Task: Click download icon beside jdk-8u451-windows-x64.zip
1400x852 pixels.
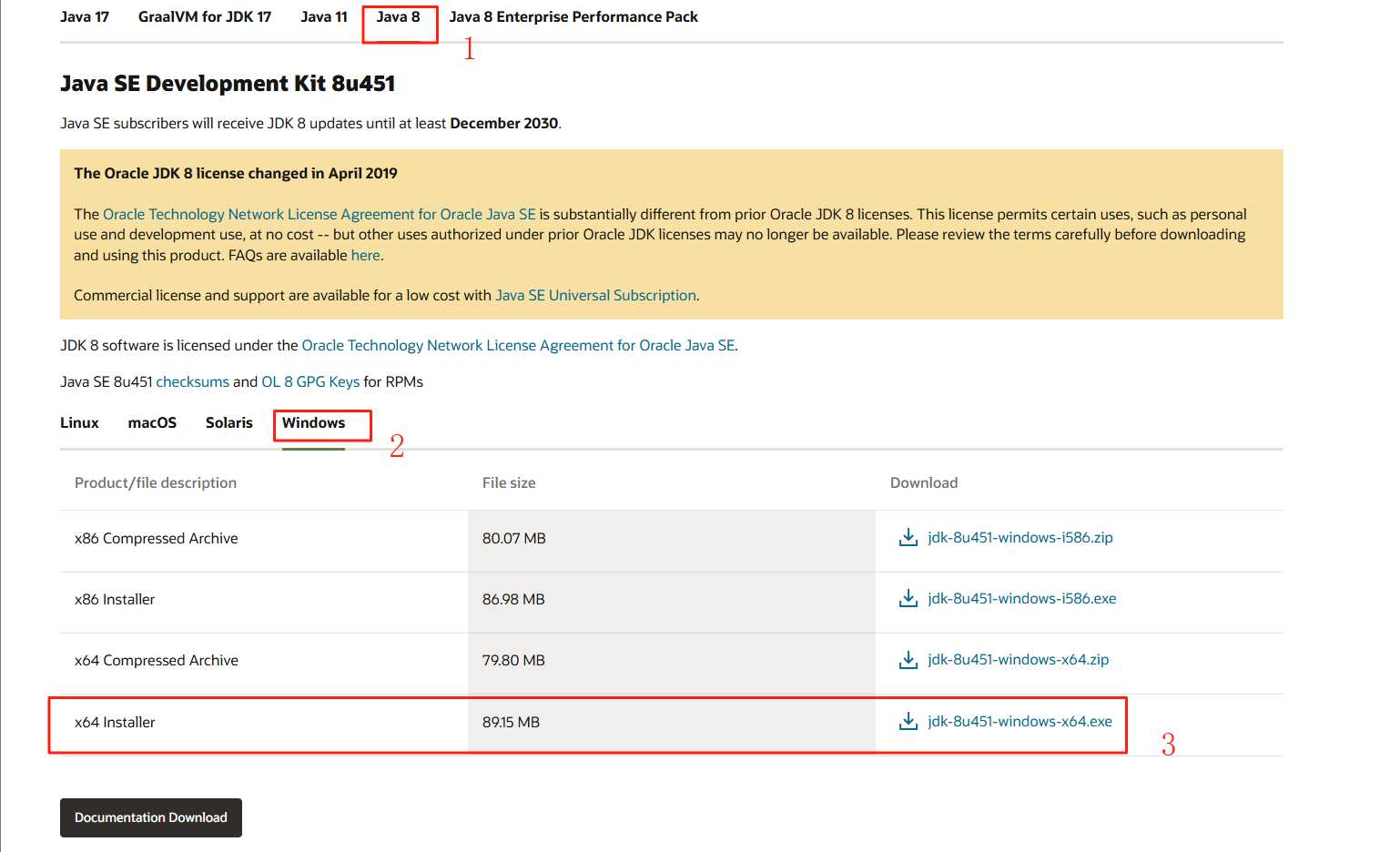Action: click(x=908, y=660)
